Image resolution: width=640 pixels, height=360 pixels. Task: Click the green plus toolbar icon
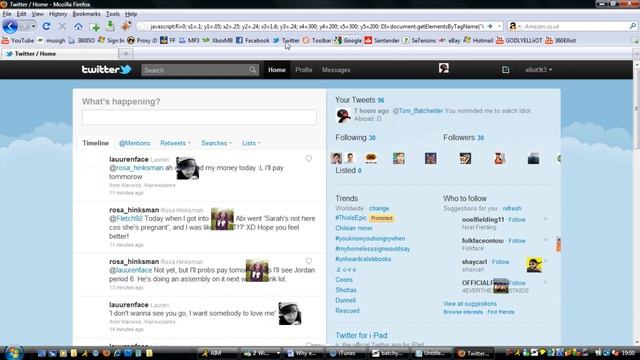tap(95, 27)
